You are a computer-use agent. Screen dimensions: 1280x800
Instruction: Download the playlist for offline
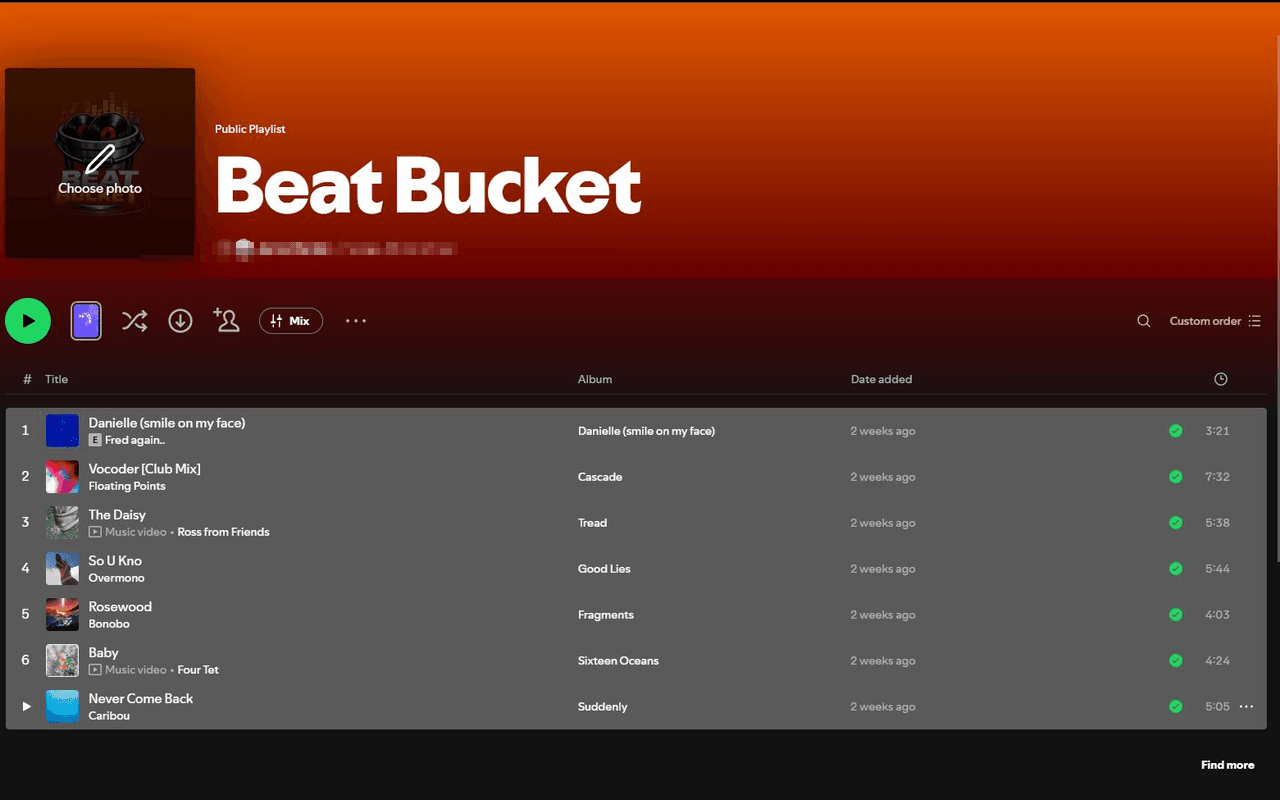pyautogui.click(x=180, y=321)
